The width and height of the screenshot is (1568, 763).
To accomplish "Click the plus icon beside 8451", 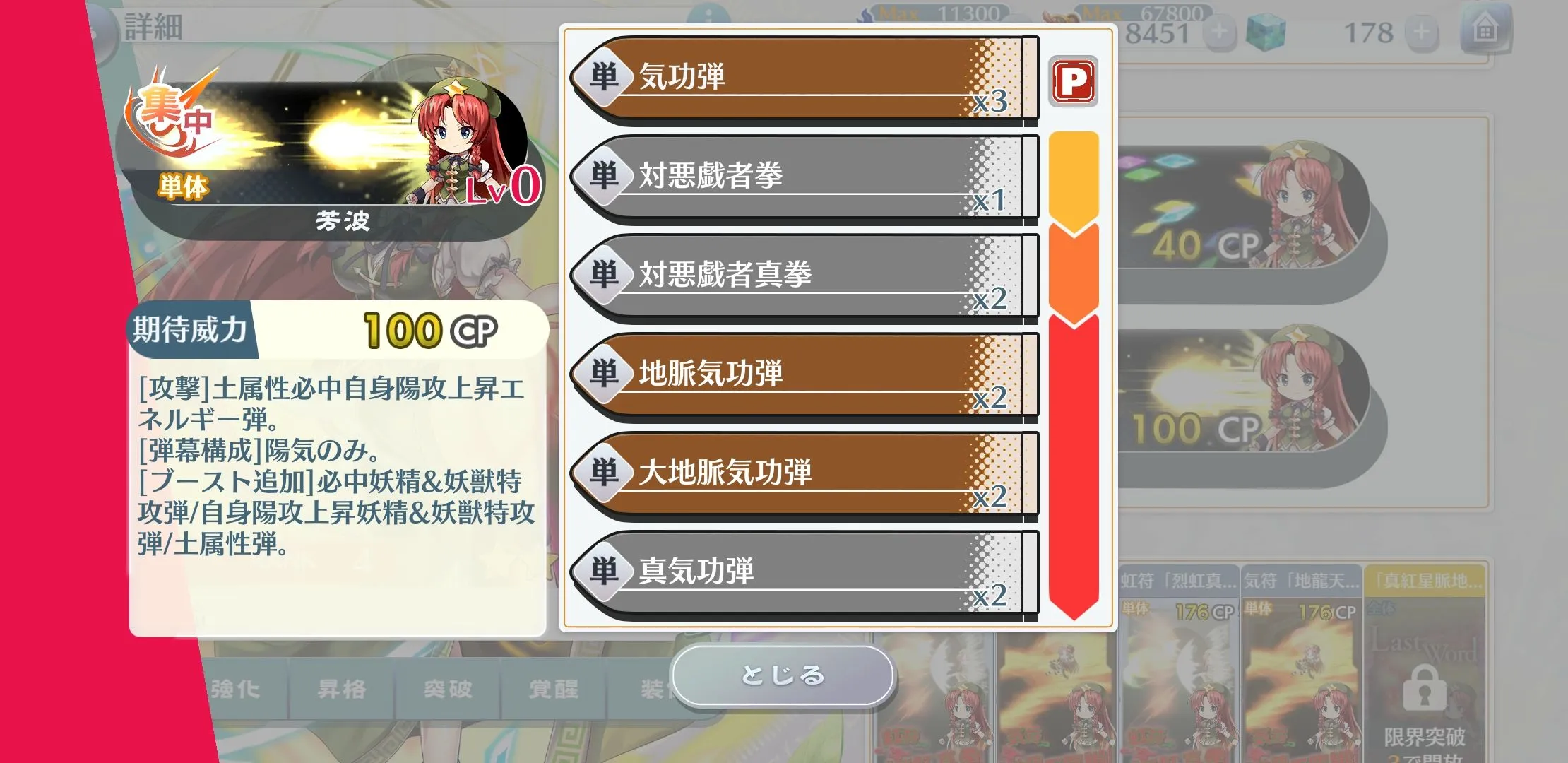I will [x=1220, y=32].
